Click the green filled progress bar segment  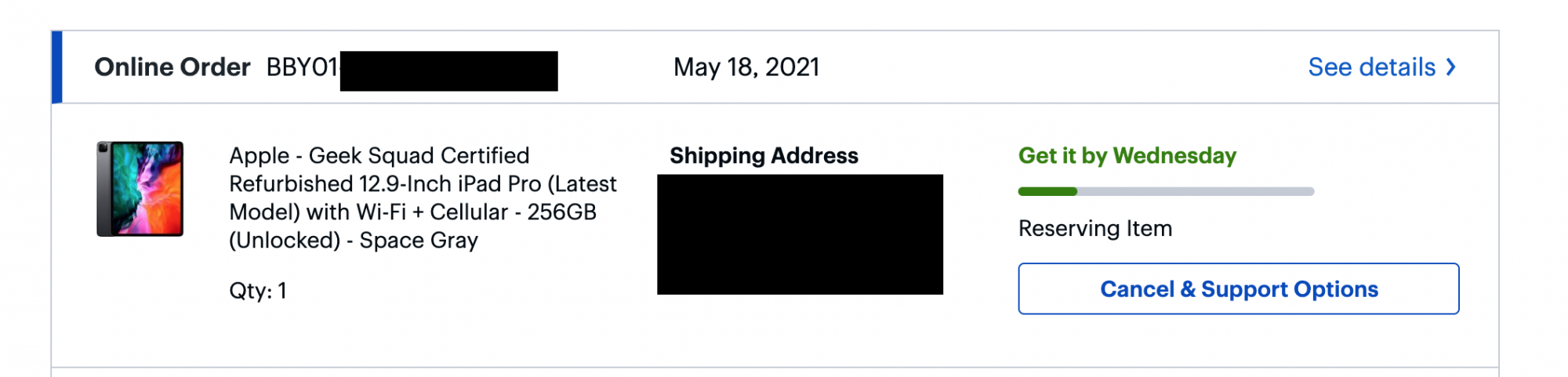point(1047,191)
